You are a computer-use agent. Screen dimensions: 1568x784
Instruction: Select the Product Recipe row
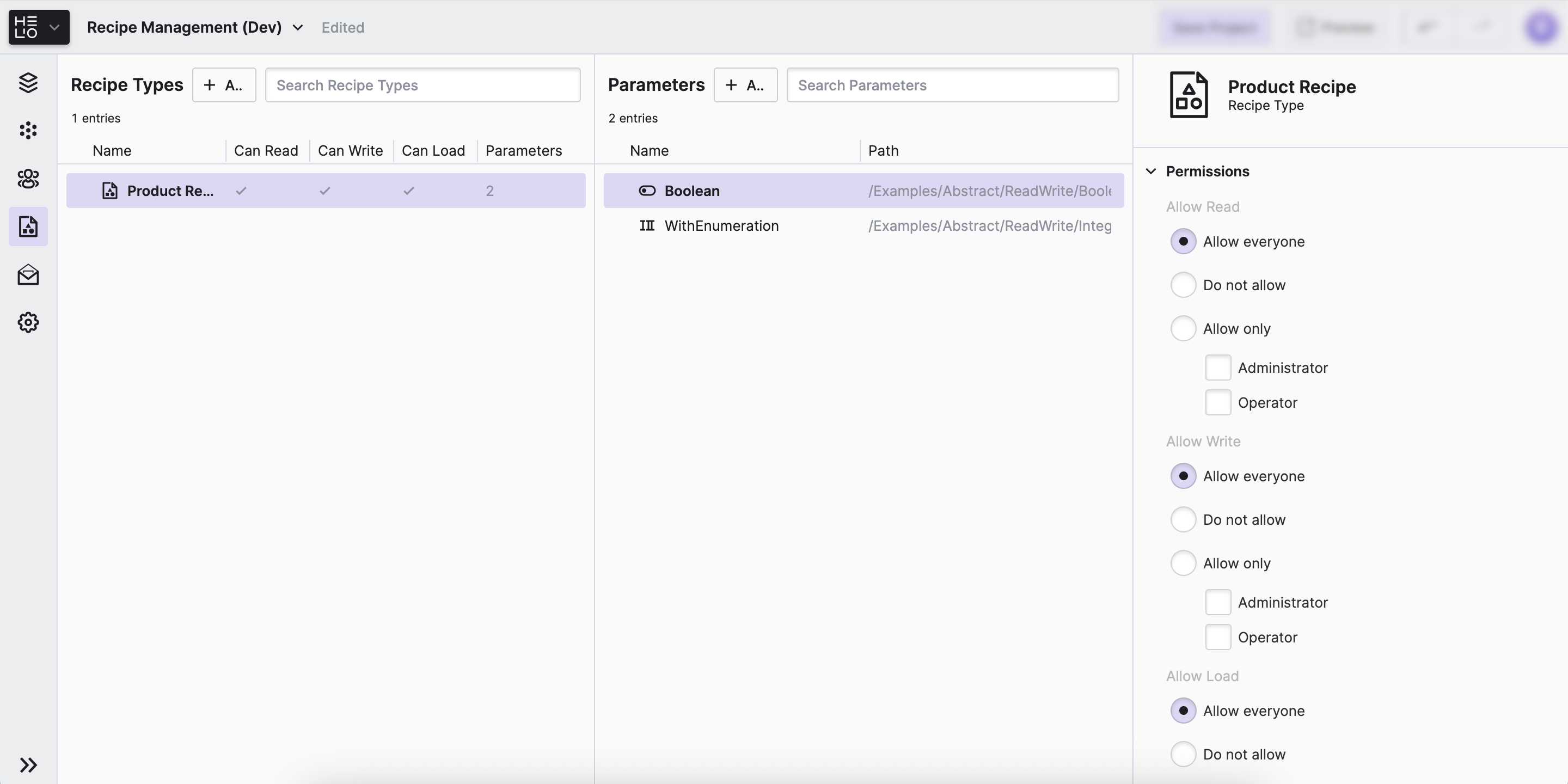[x=170, y=191]
